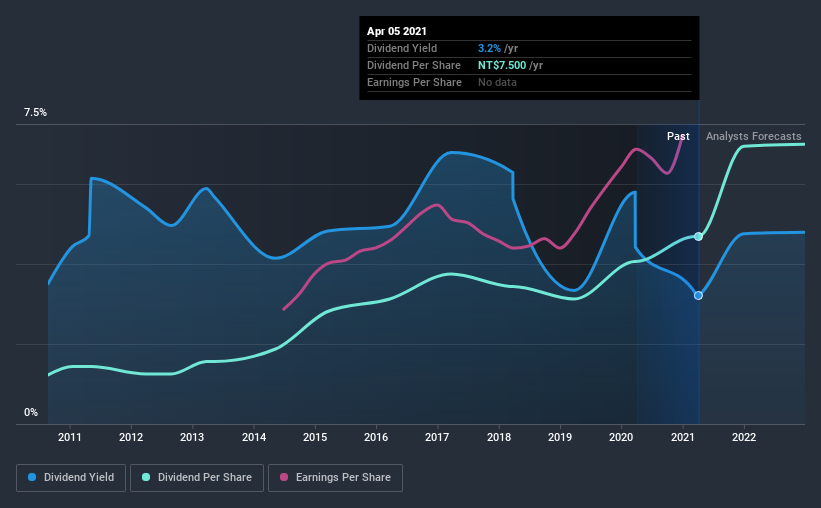The image size is (821, 508).
Task: Click the 2016 x-axis label
Action: 376,437
